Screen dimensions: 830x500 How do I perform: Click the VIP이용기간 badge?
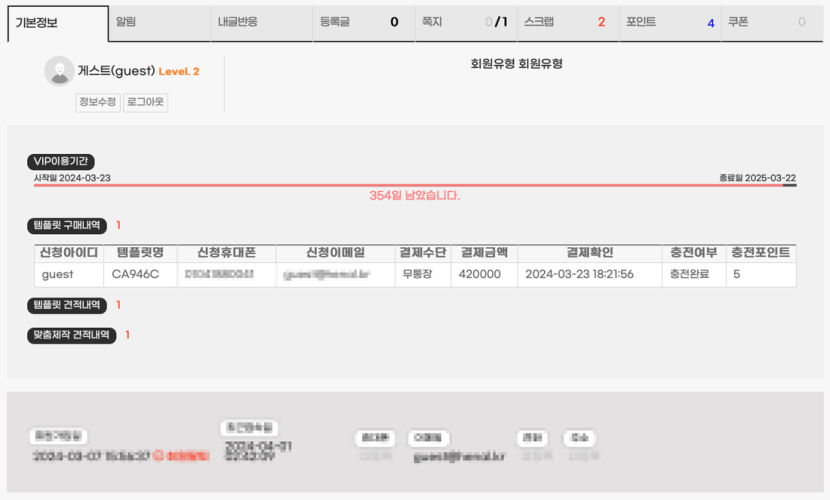61,161
